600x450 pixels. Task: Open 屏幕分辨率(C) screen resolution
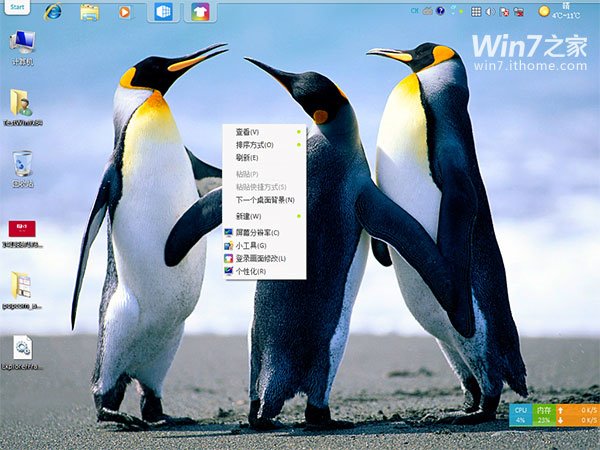[x=264, y=233]
